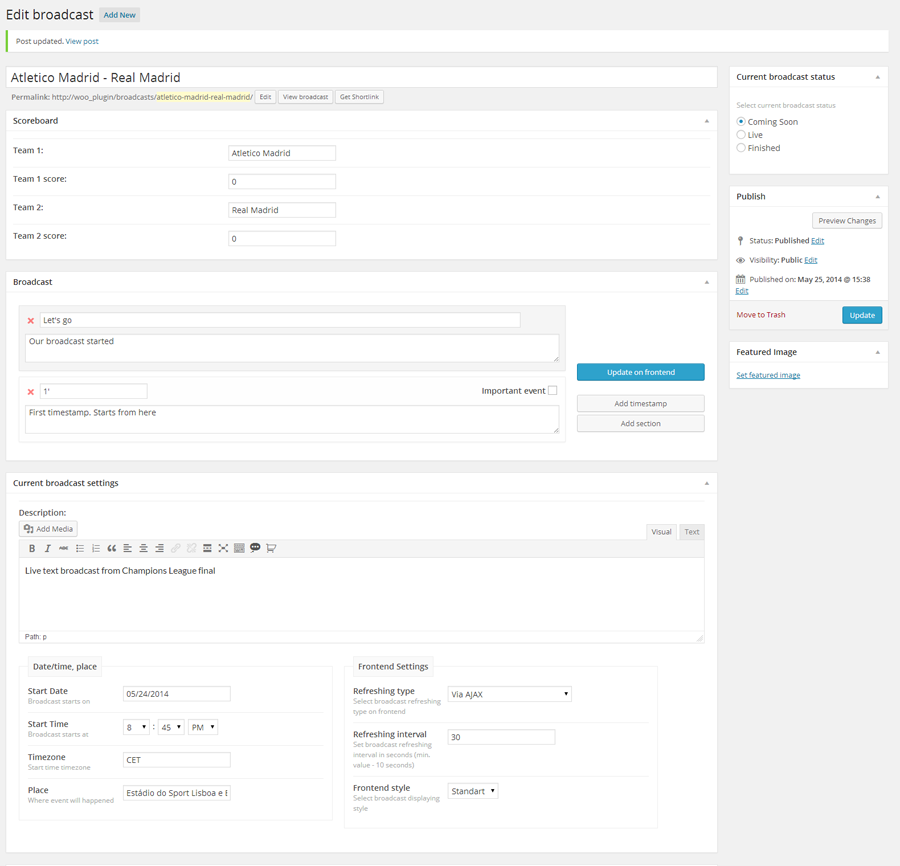Click the Team 1 name field

[x=282, y=153]
